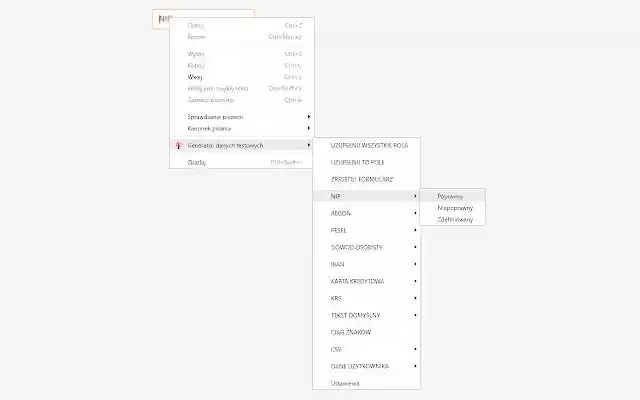Select Kopiuj in the context menu

tap(242, 65)
